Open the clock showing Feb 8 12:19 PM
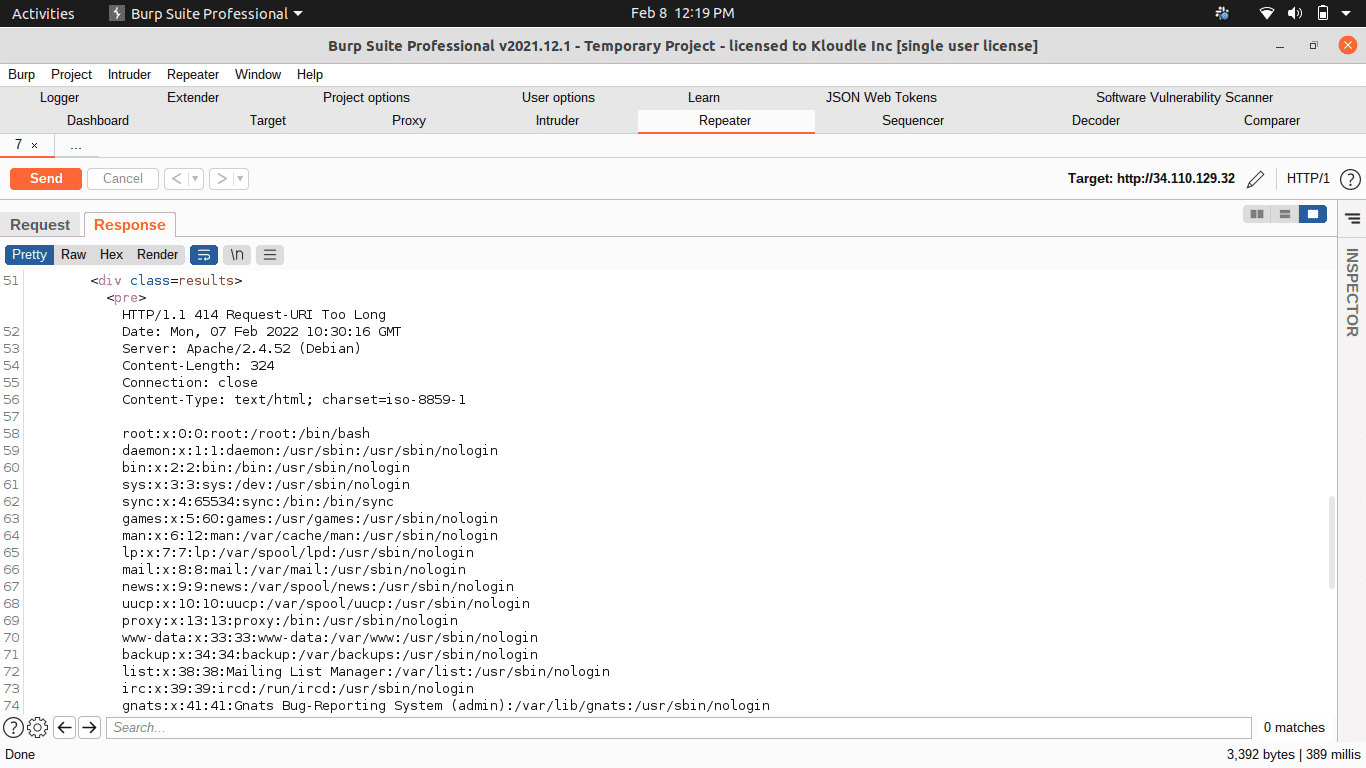The width and height of the screenshot is (1366, 768). click(683, 14)
